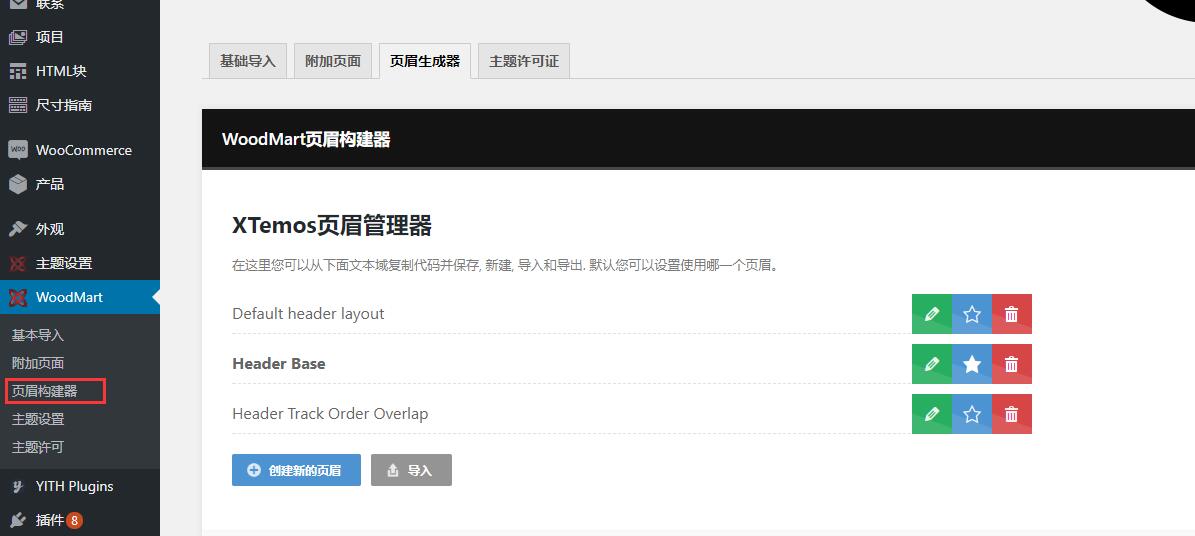Click the 项目 portfolio icon
The height and width of the screenshot is (536, 1195).
[18, 37]
